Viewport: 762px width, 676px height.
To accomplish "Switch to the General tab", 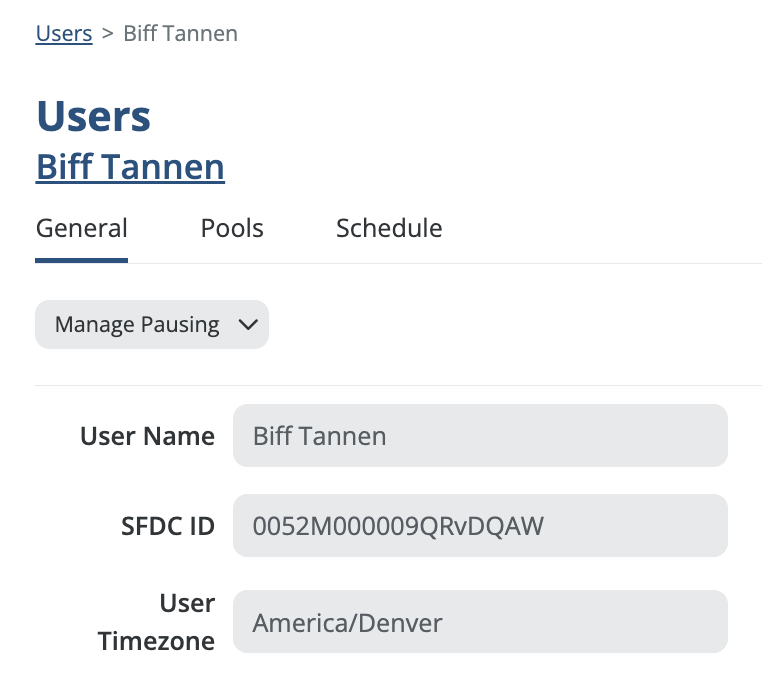I will point(82,228).
